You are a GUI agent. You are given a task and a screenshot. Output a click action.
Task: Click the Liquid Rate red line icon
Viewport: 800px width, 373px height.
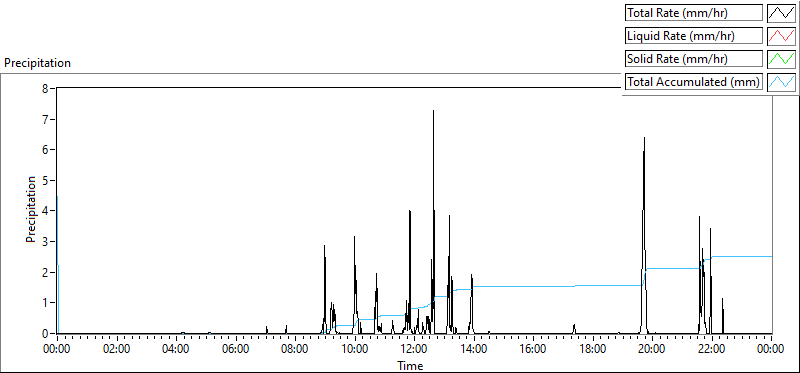pos(781,36)
